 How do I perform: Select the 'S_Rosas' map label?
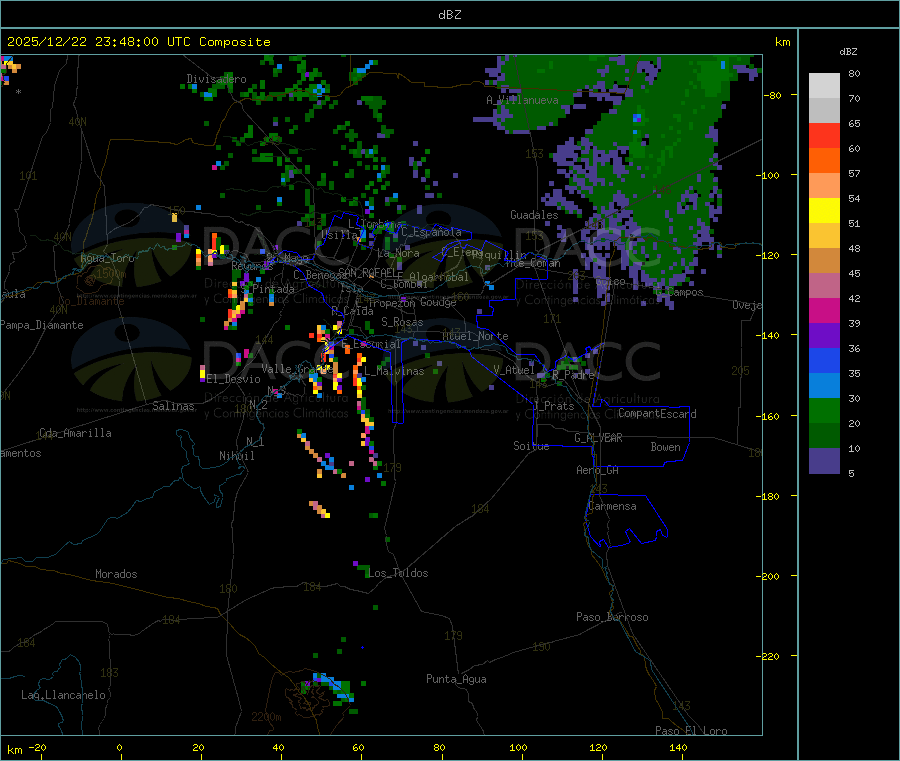402,323
